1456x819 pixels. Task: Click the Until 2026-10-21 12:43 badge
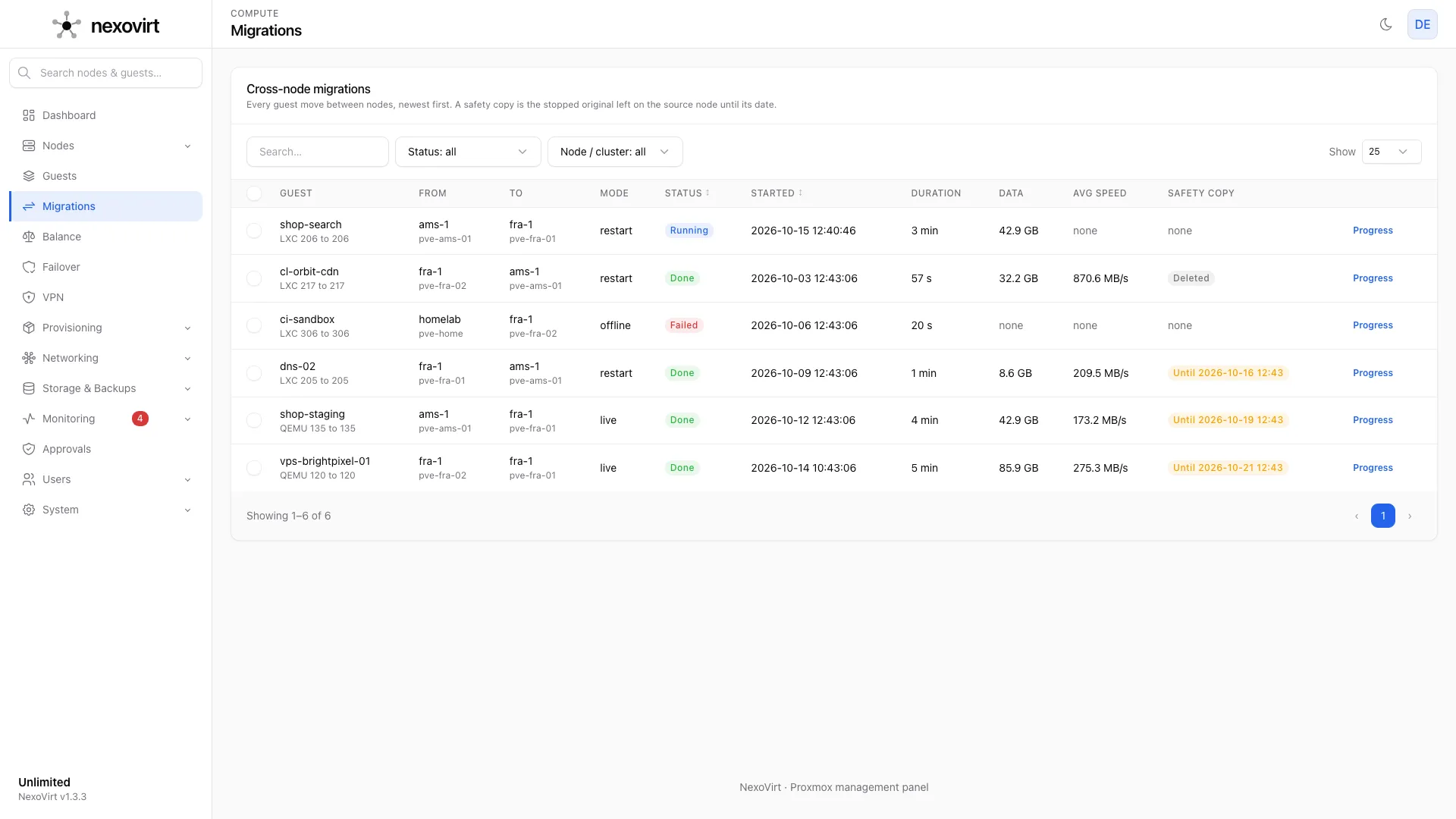click(x=1228, y=468)
